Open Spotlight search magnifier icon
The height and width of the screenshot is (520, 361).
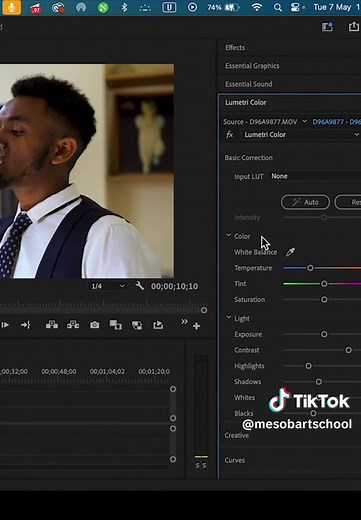point(277,7)
